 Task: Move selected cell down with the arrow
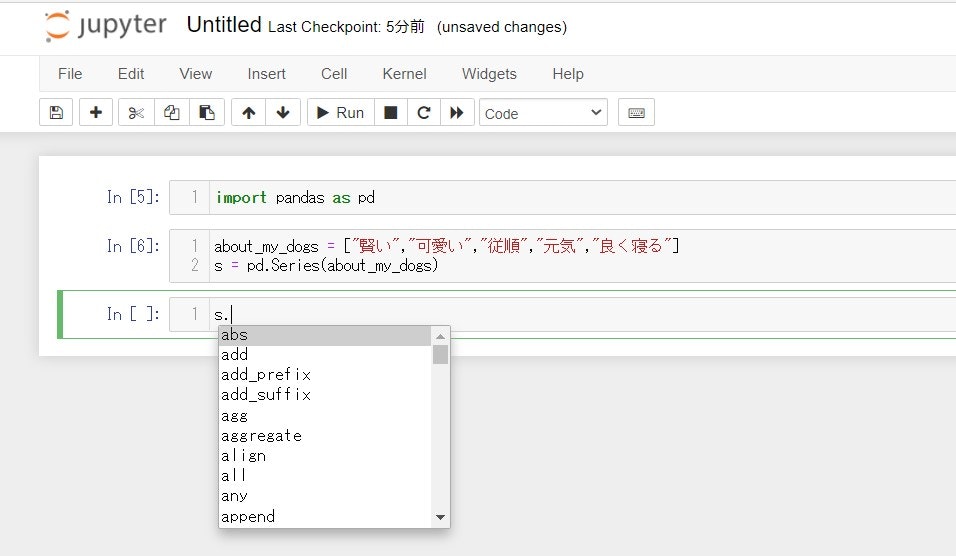point(283,112)
